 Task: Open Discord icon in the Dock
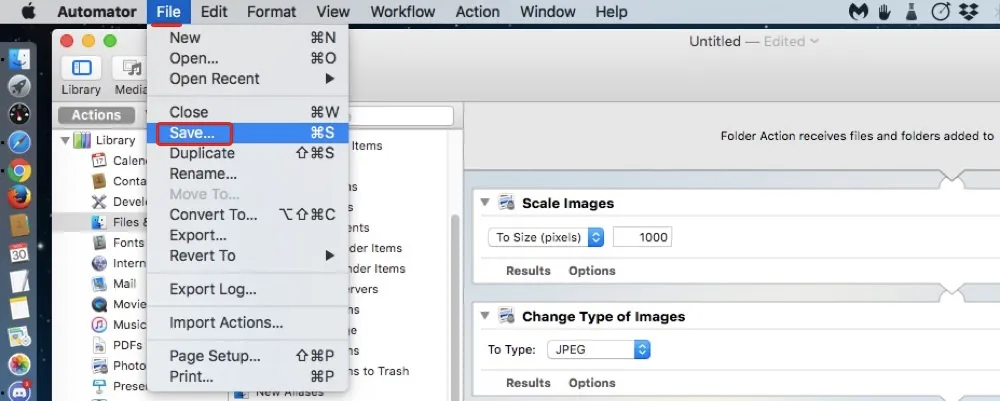pyautogui.click(x=19, y=390)
